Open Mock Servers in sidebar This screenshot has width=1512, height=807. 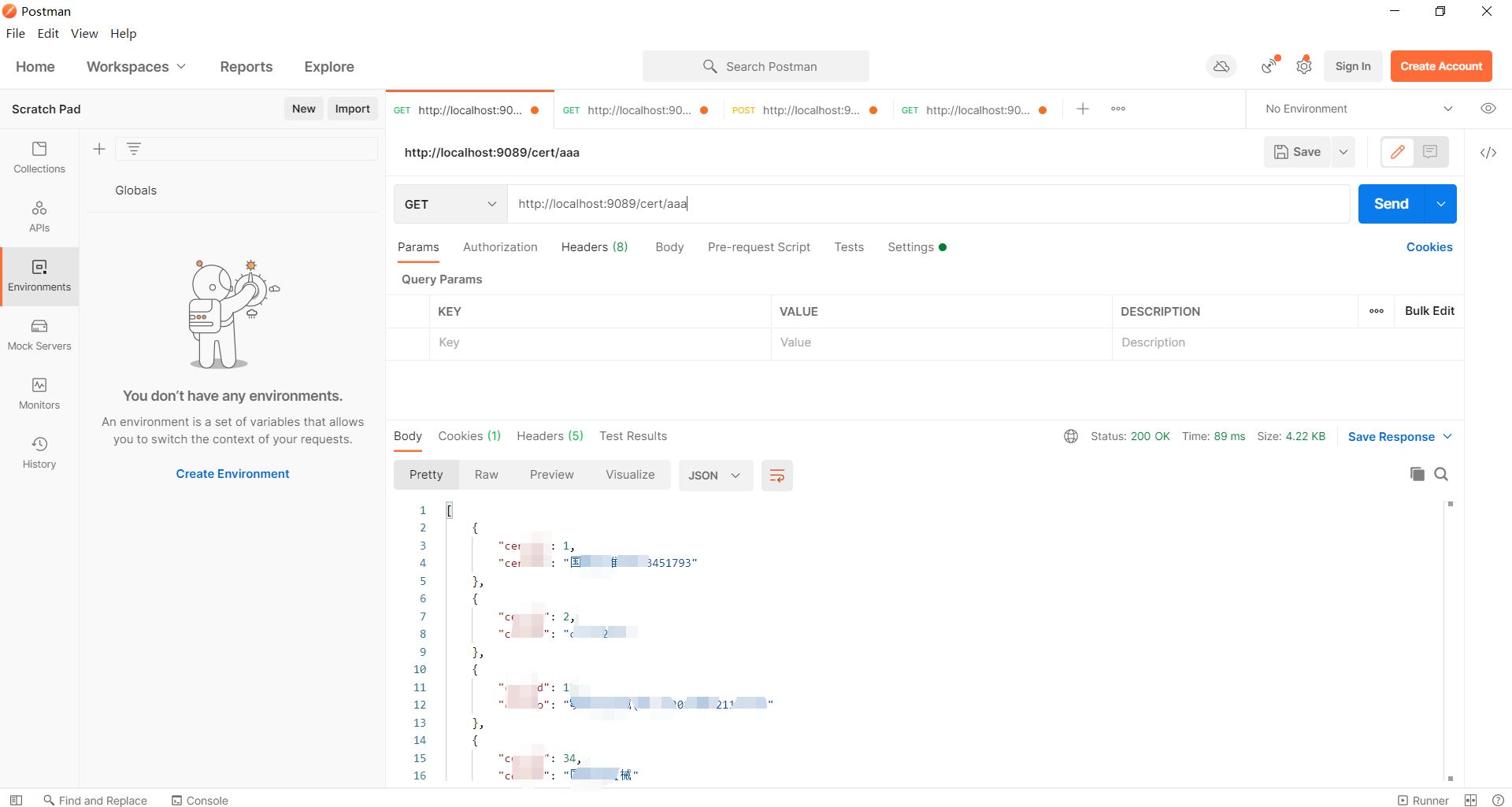(39, 335)
